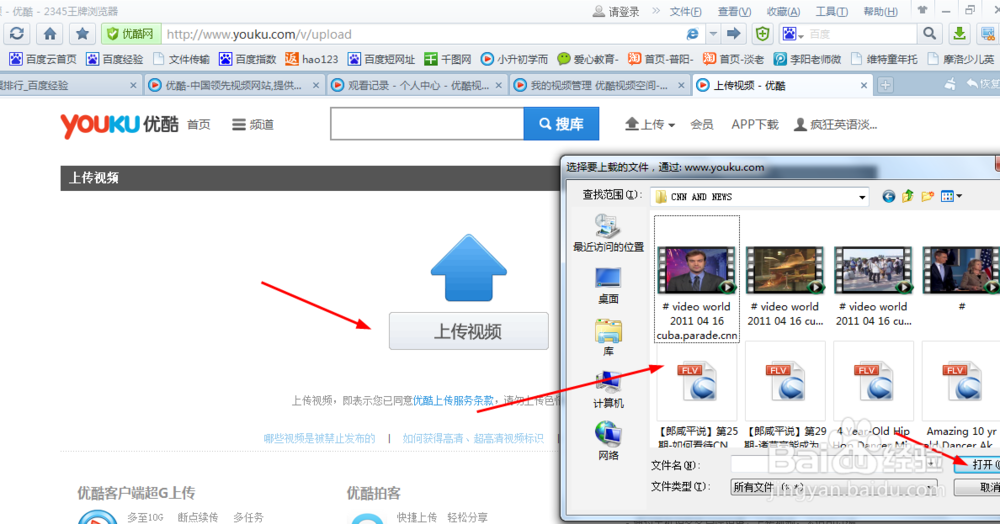Bookmark this page with the star icon
This screenshot has width=1000, height=524.
click(x=82, y=34)
